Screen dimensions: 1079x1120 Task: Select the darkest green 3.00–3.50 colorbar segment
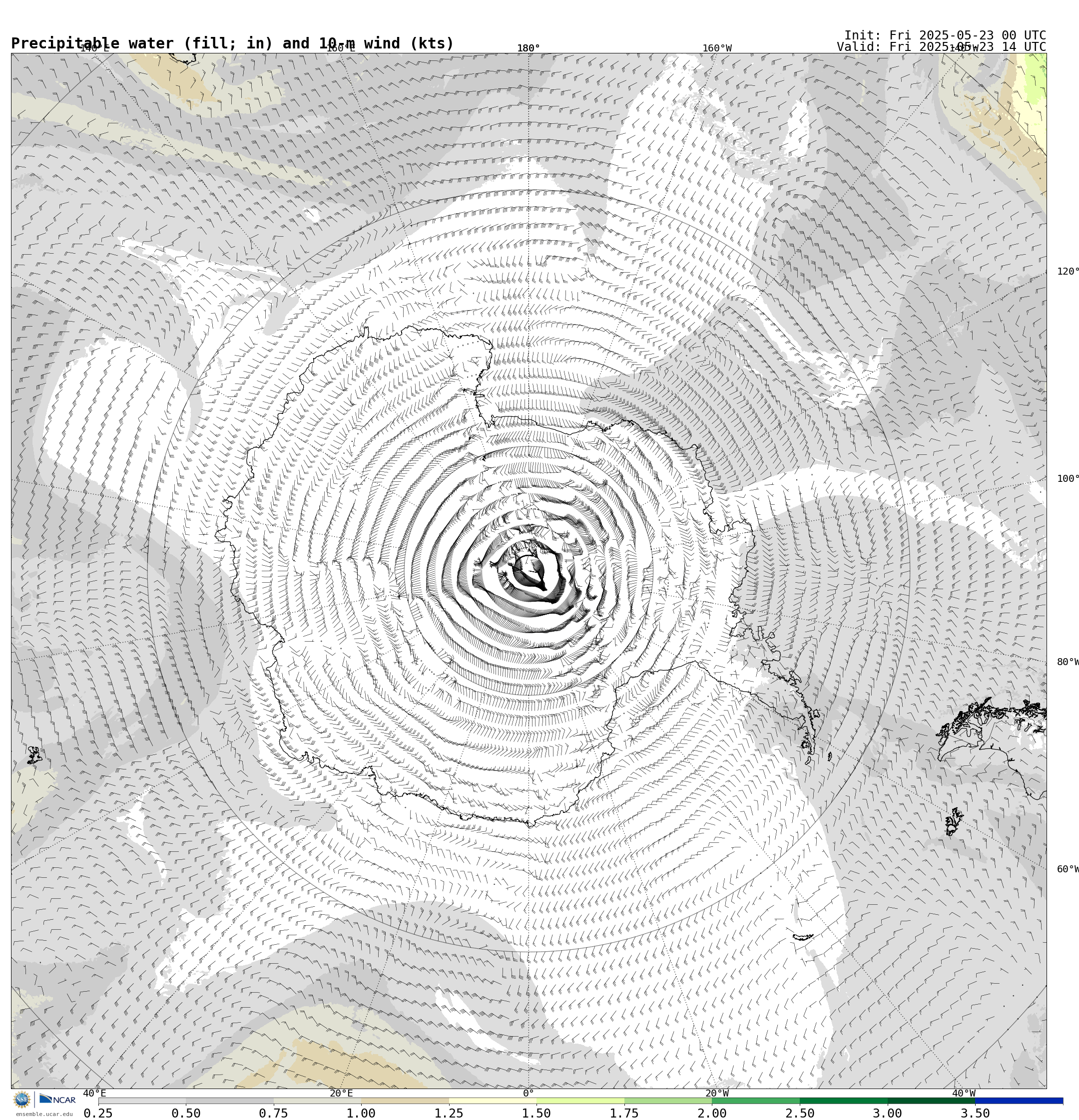click(931, 1101)
